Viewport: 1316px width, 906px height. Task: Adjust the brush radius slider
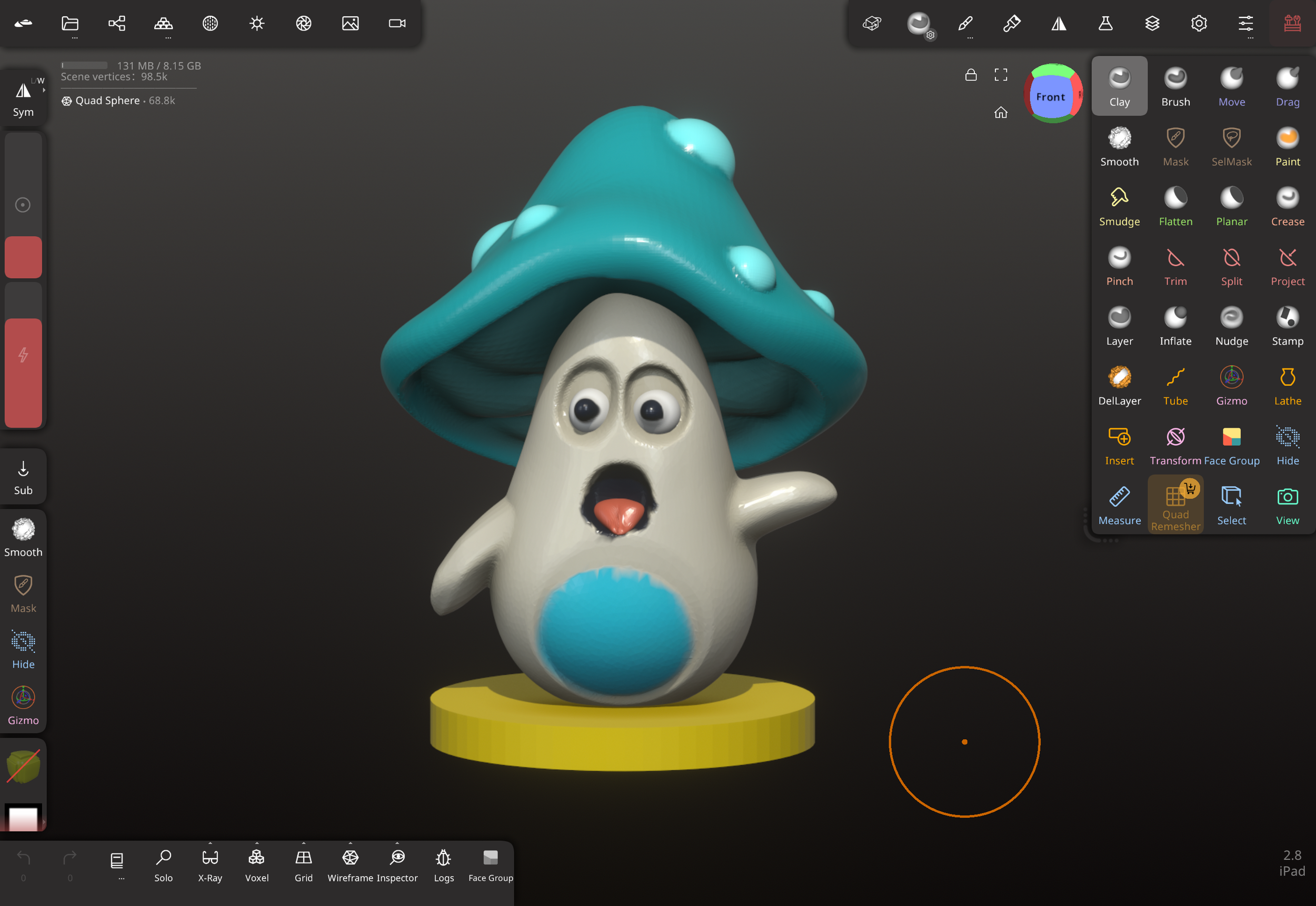[23, 206]
